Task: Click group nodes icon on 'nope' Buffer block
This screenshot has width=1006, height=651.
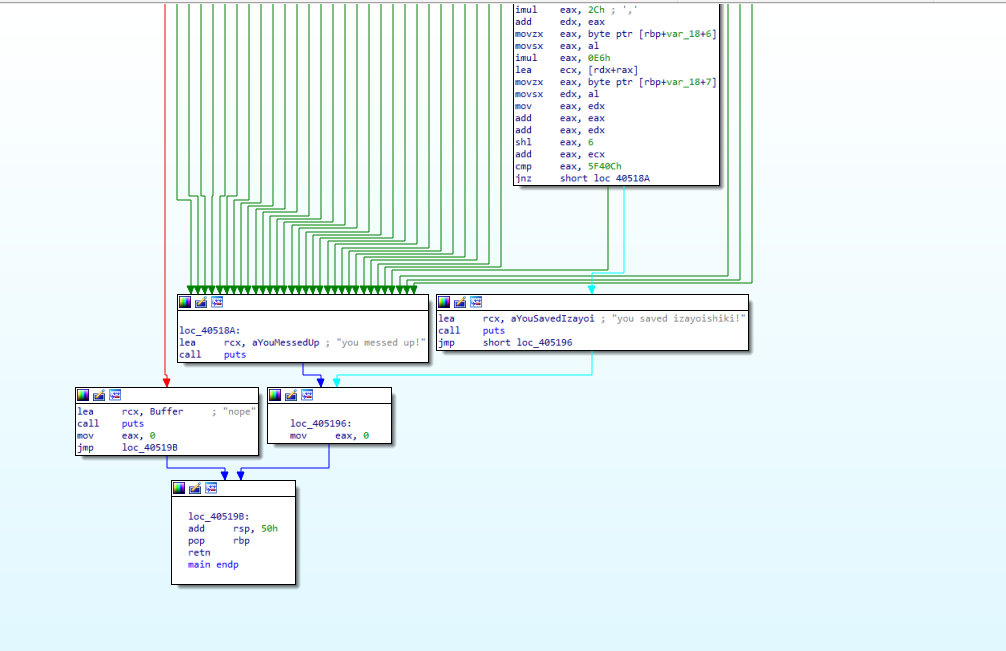Action: pos(116,395)
